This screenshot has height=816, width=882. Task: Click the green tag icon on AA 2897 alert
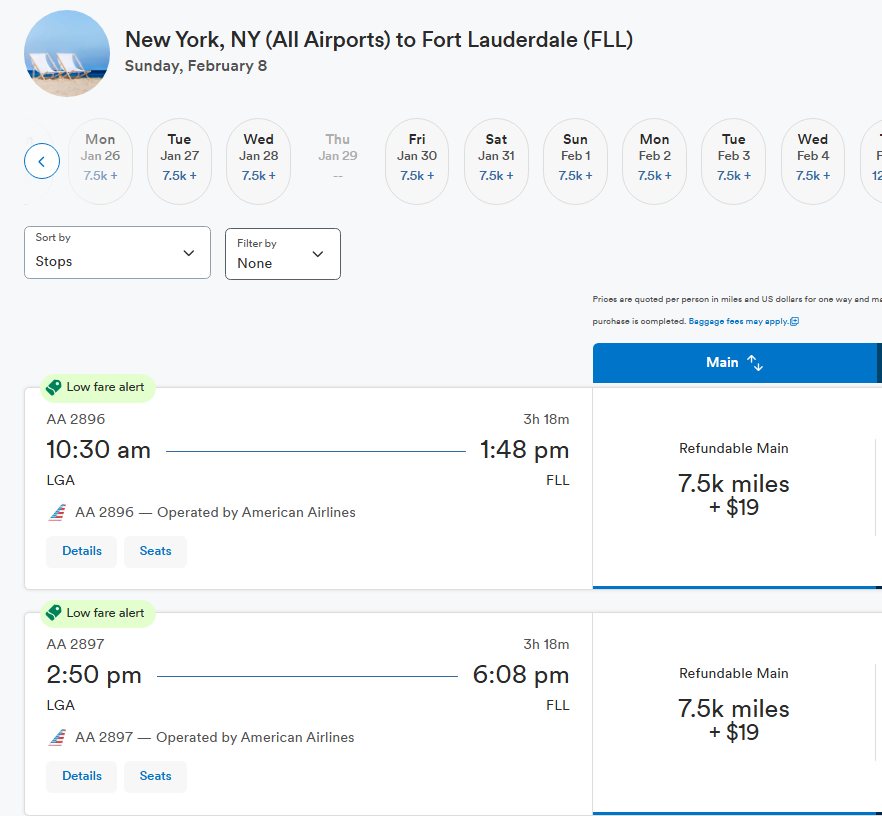click(x=53, y=613)
